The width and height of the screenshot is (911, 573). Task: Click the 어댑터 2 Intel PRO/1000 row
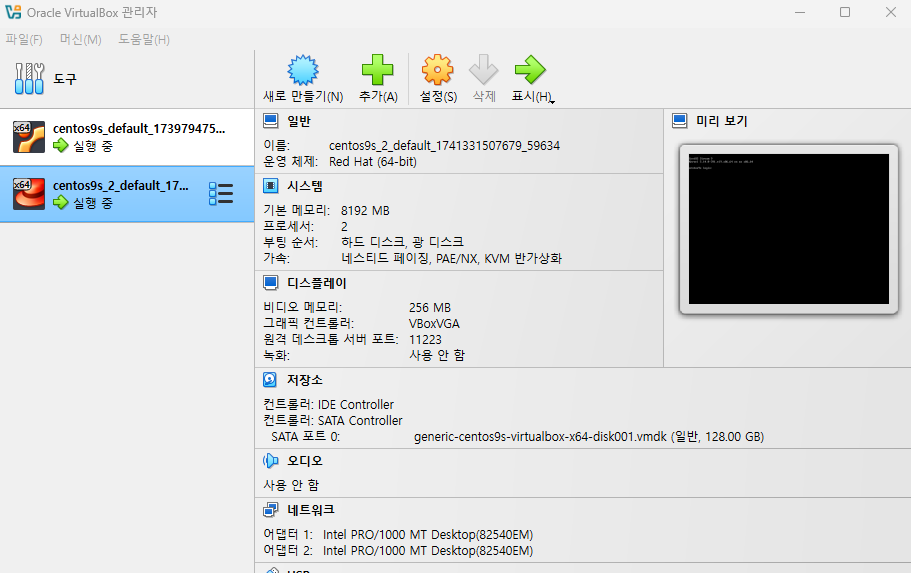tap(398, 550)
